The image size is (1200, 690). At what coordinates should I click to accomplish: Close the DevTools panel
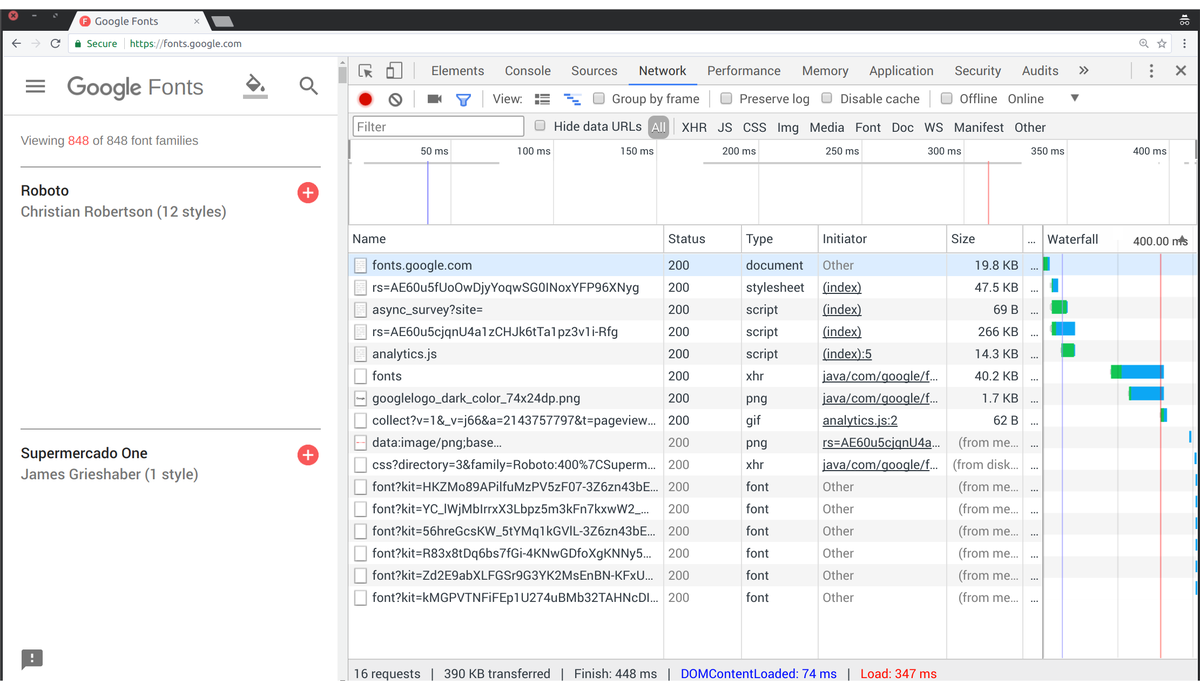[x=1181, y=71]
